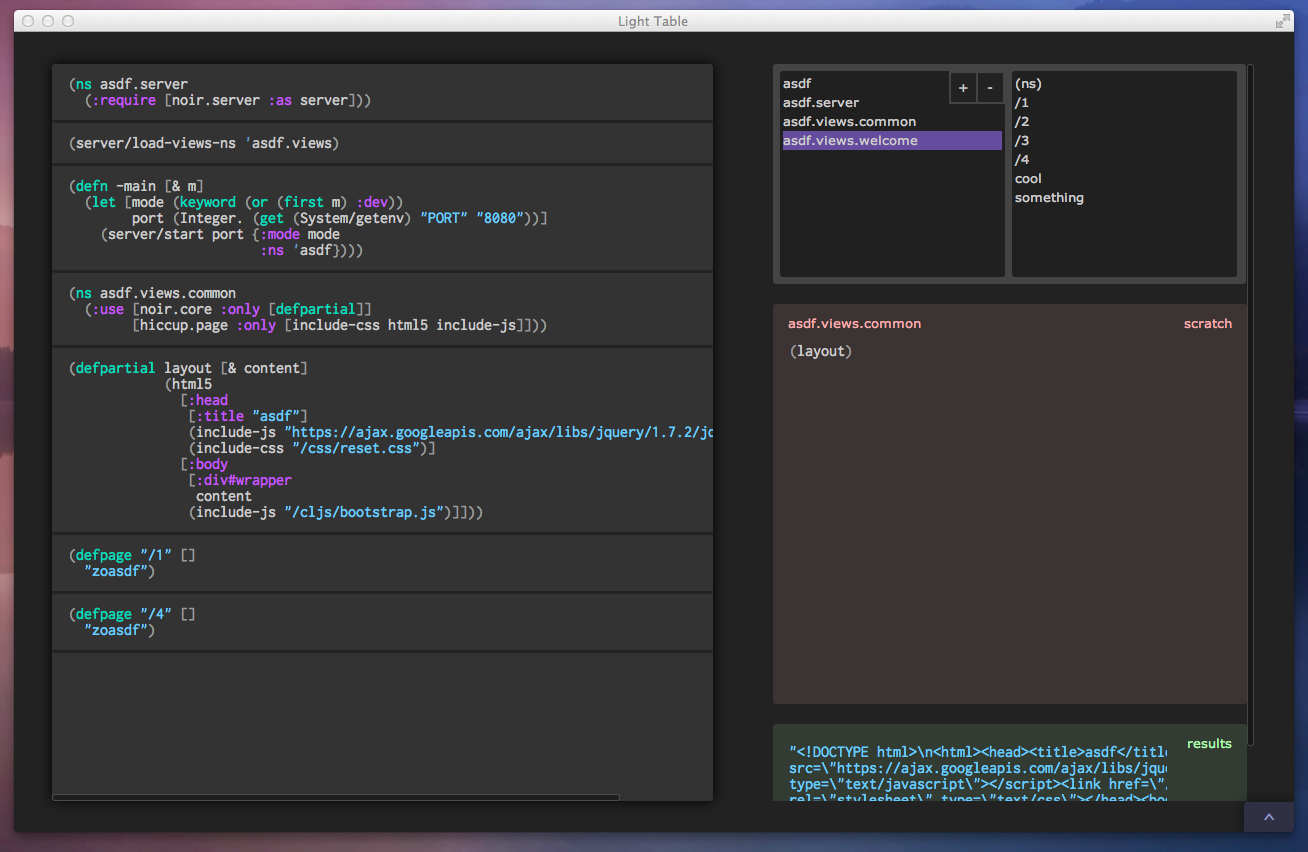Click the defn -main line in the editor
The height and width of the screenshot is (852, 1308).
pos(136,186)
